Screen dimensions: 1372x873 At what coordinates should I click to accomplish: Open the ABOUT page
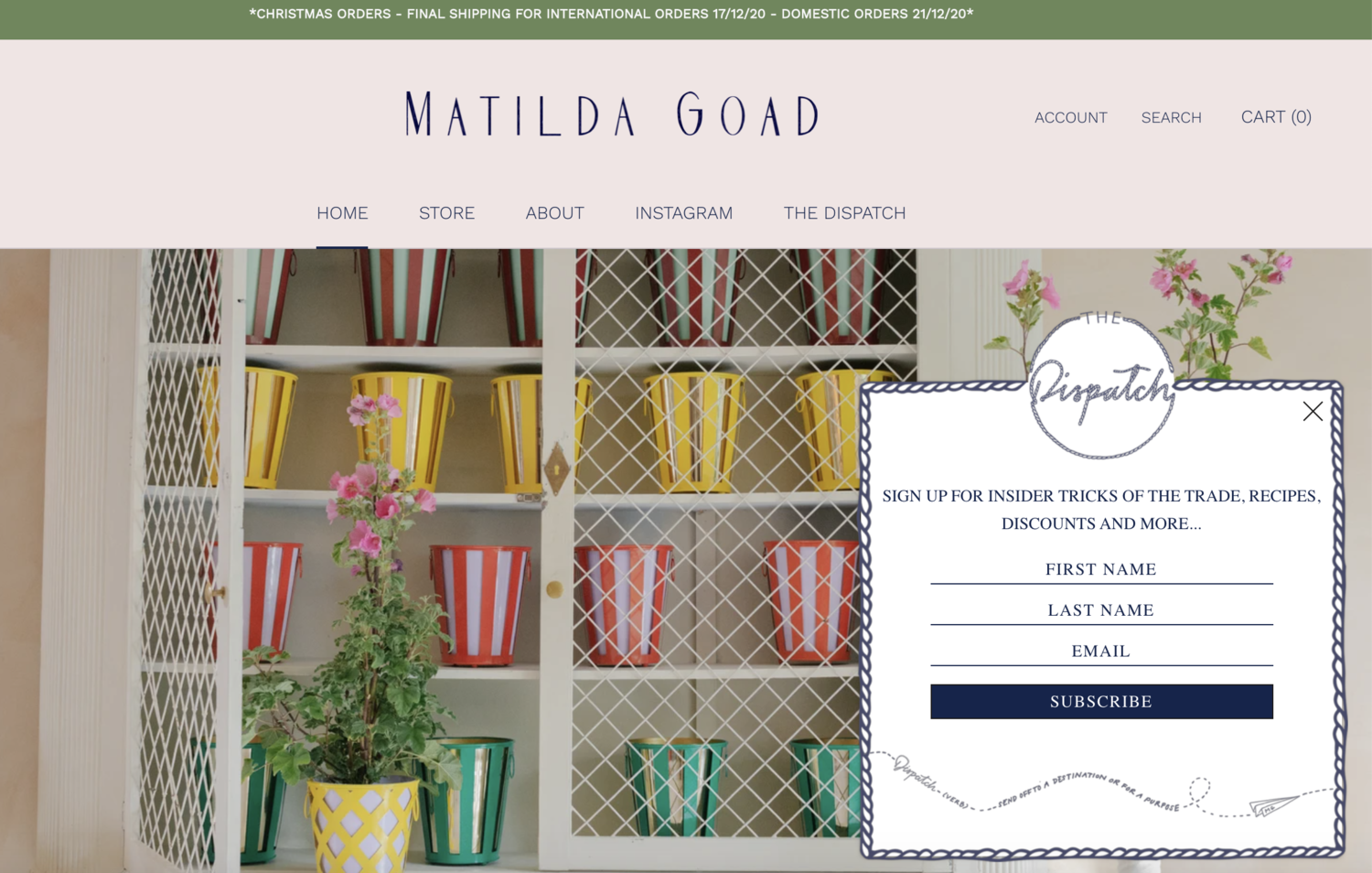(x=554, y=213)
